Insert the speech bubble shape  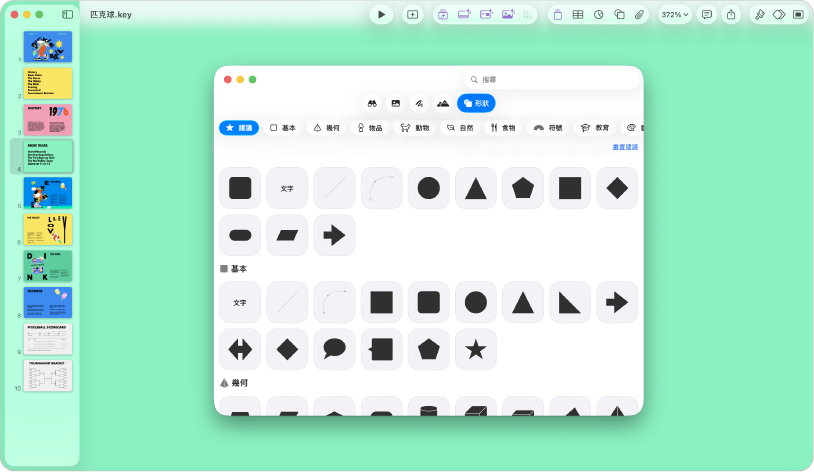[334, 349]
